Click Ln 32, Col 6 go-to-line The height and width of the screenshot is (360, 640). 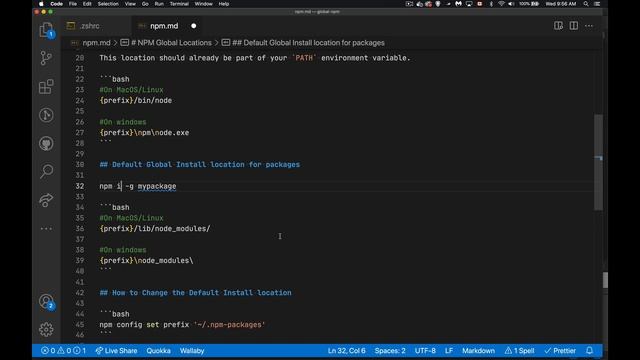pyautogui.click(x=347, y=351)
